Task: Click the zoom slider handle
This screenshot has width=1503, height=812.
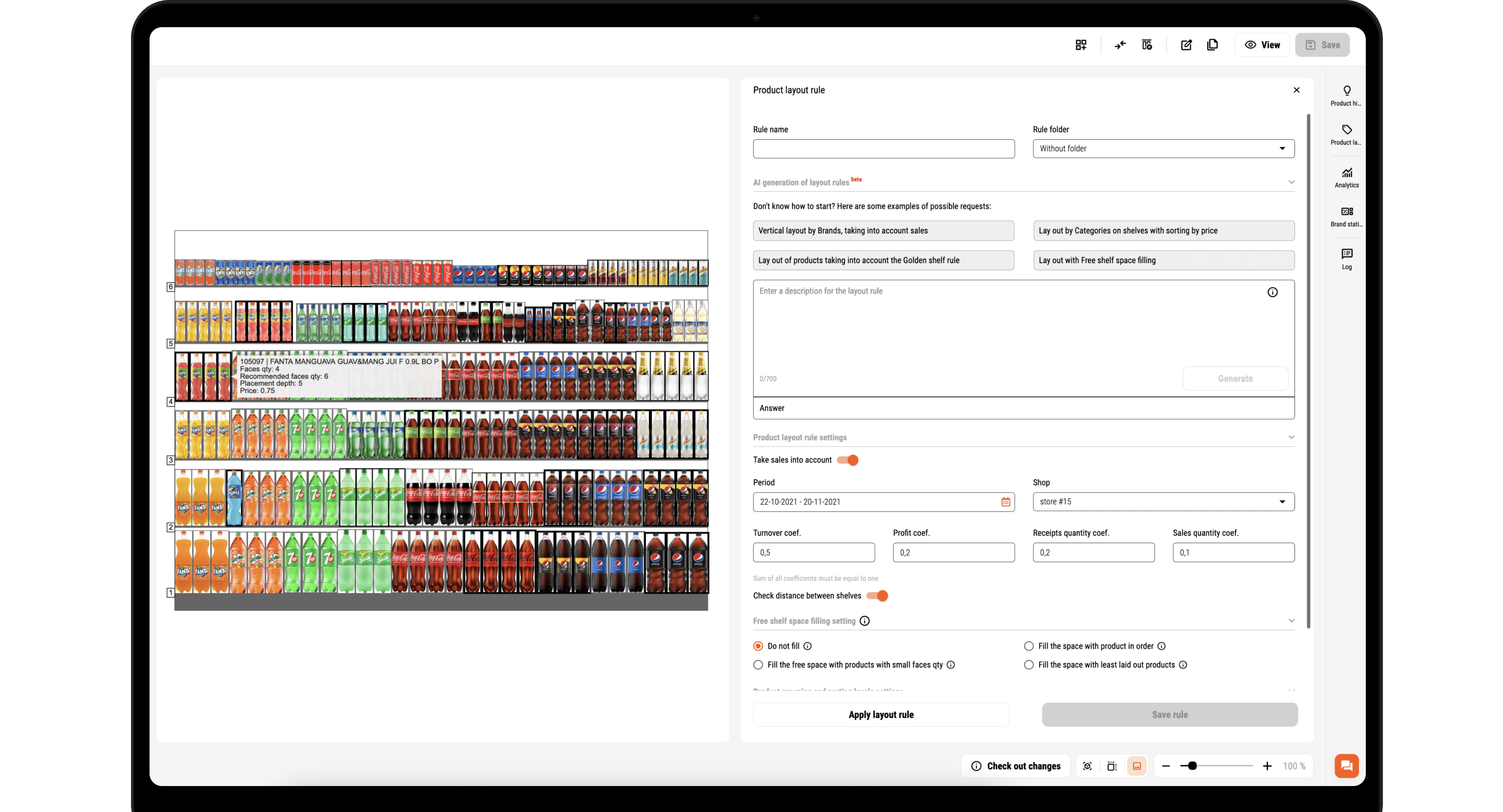Action: pyautogui.click(x=1192, y=766)
